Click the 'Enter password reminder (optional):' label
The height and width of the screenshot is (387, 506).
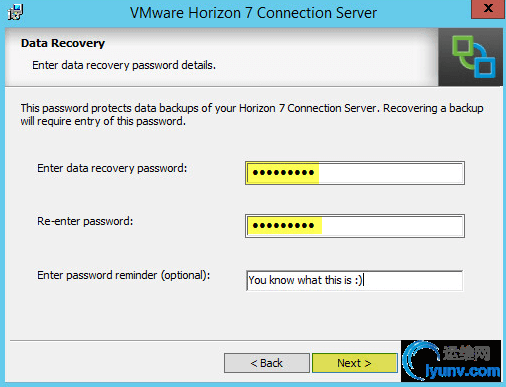coord(124,275)
